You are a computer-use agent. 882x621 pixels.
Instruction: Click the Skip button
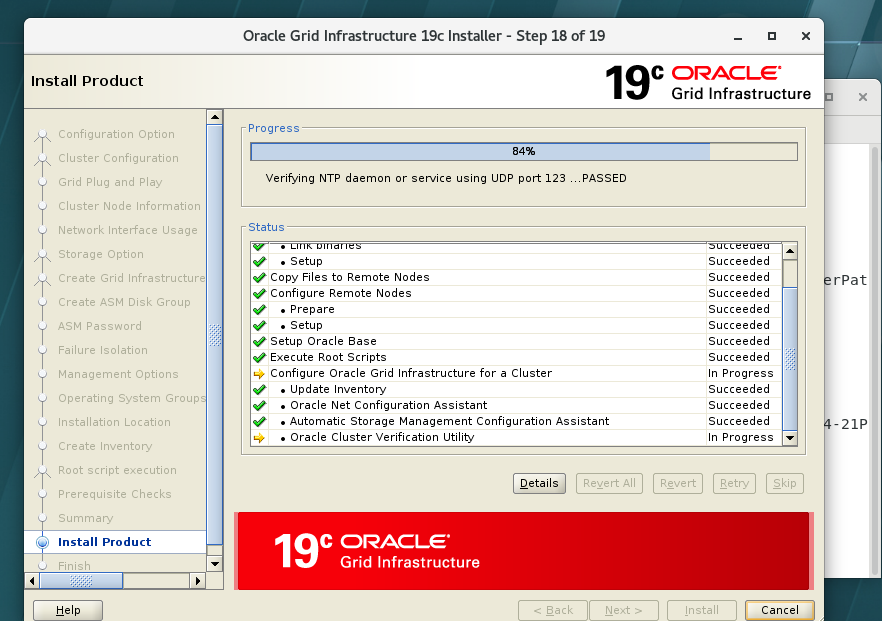785,483
